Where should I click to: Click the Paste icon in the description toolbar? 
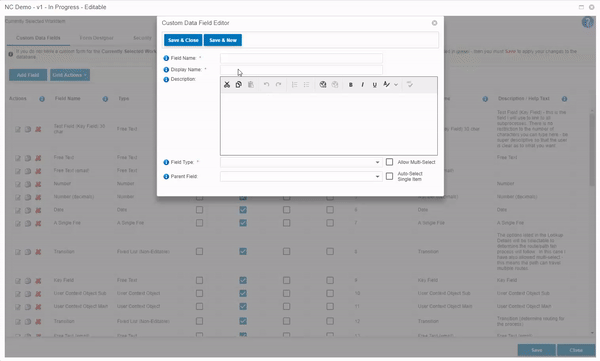coord(251,85)
